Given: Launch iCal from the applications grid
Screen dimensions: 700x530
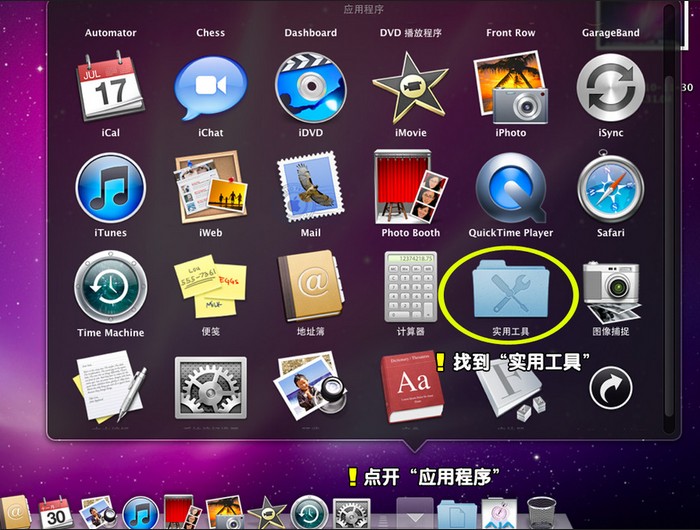Looking at the screenshot, I should pyautogui.click(x=110, y=88).
